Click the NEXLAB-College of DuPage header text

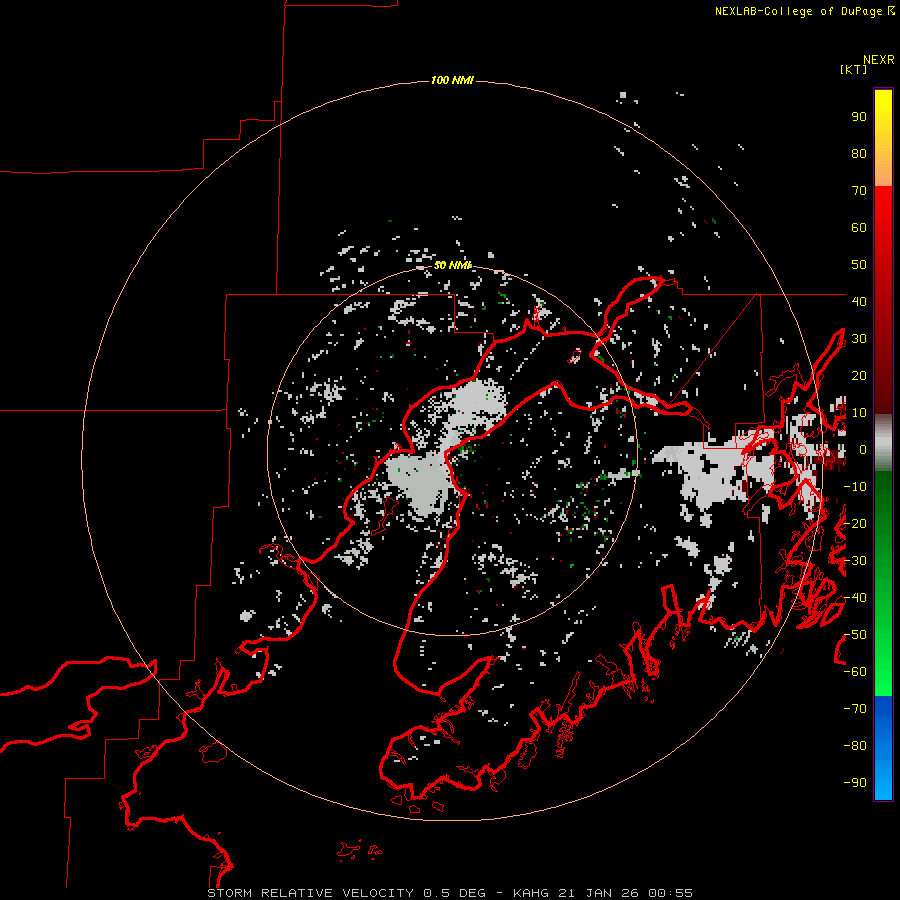(x=804, y=11)
